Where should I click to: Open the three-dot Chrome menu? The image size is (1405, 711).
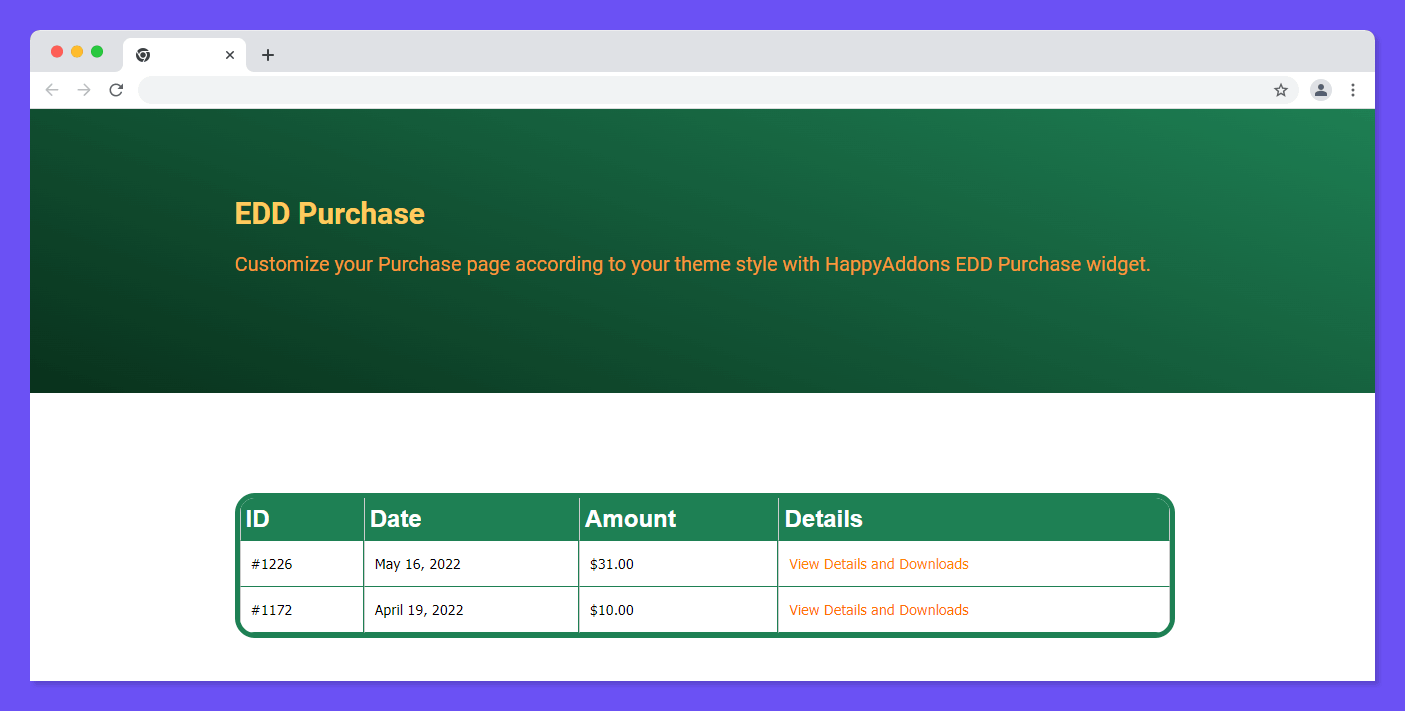[x=1353, y=90]
